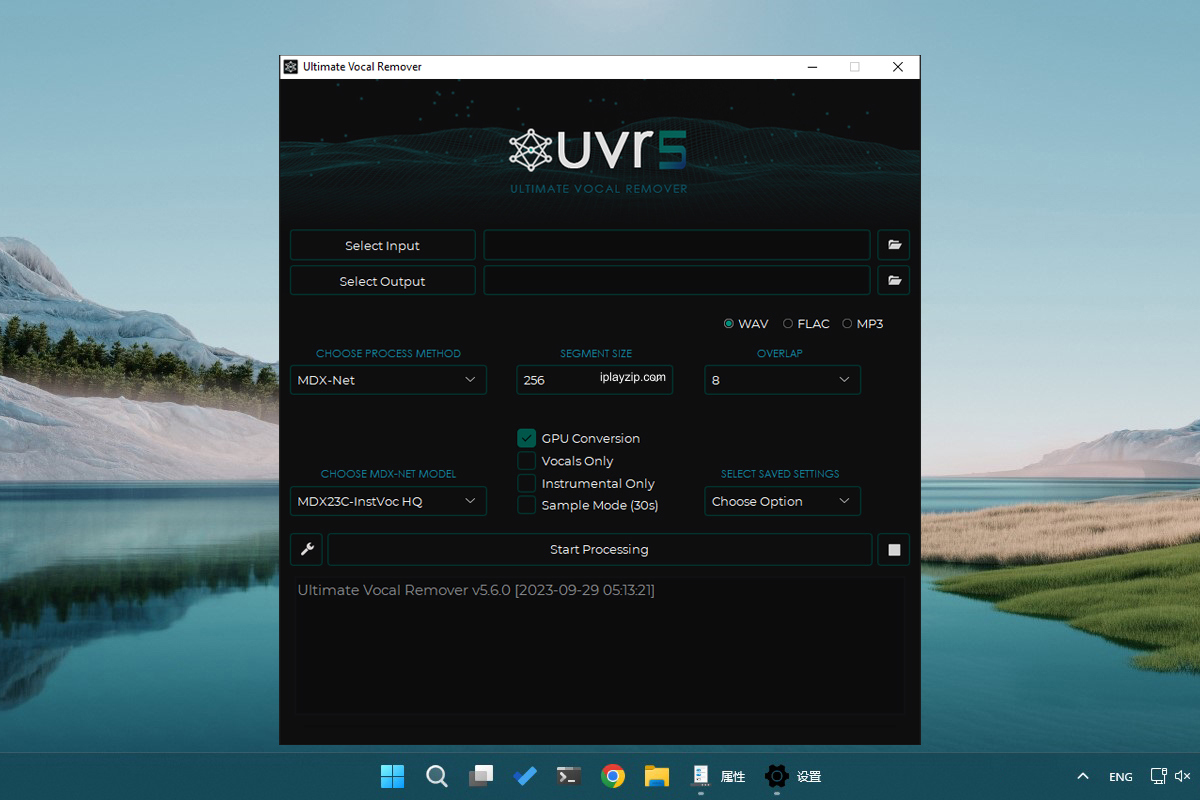
Task: Click the Select Saved Settings label
Action: tap(780, 474)
